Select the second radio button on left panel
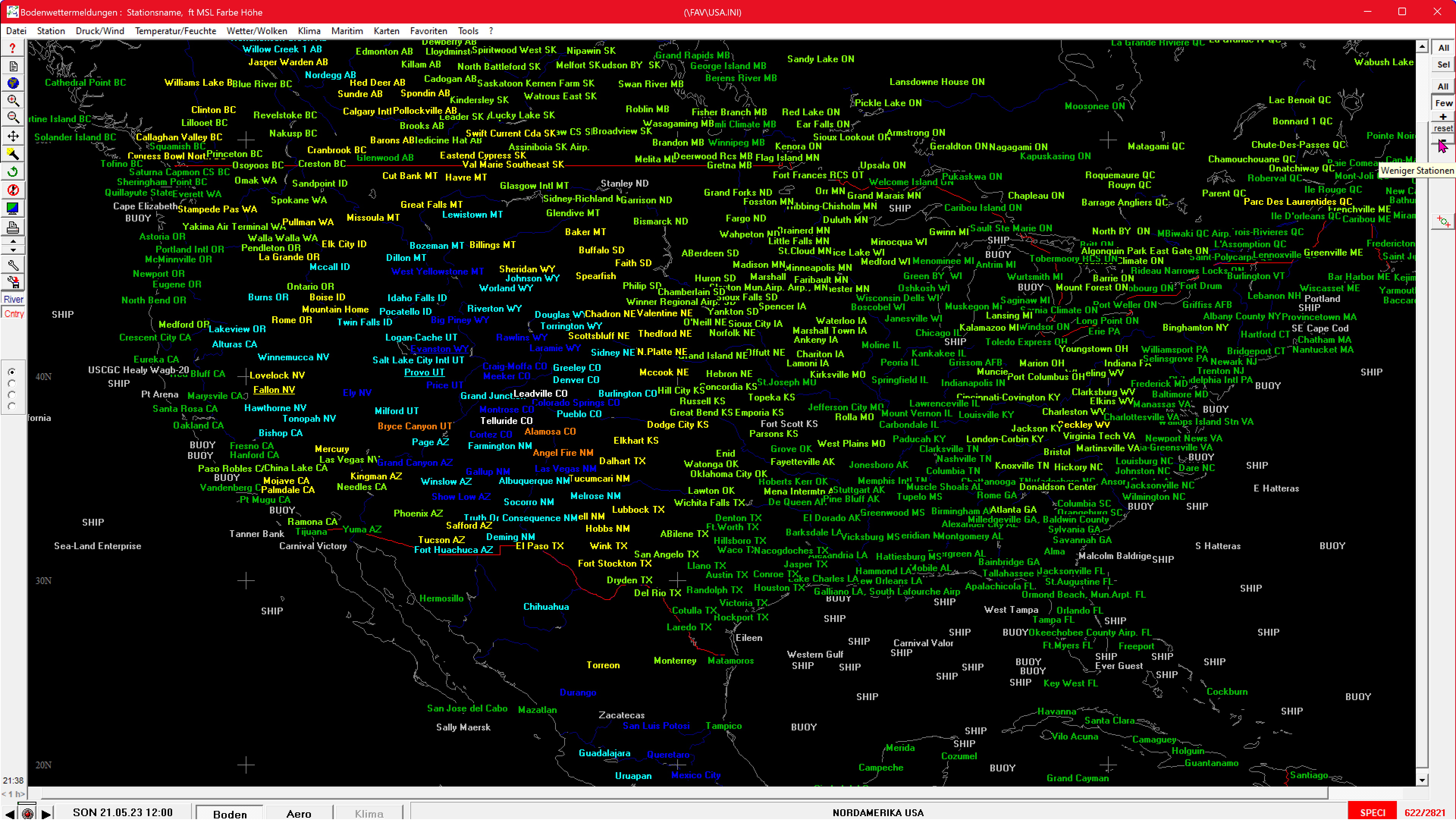This screenshot has height=826, width=1456. coord(12,384)
